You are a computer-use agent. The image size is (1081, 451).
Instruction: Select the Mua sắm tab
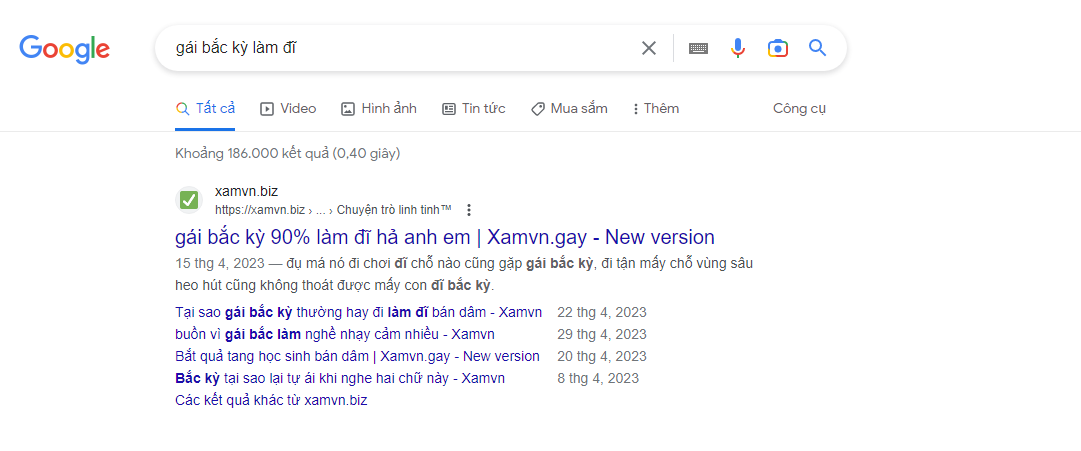(569, 108)
